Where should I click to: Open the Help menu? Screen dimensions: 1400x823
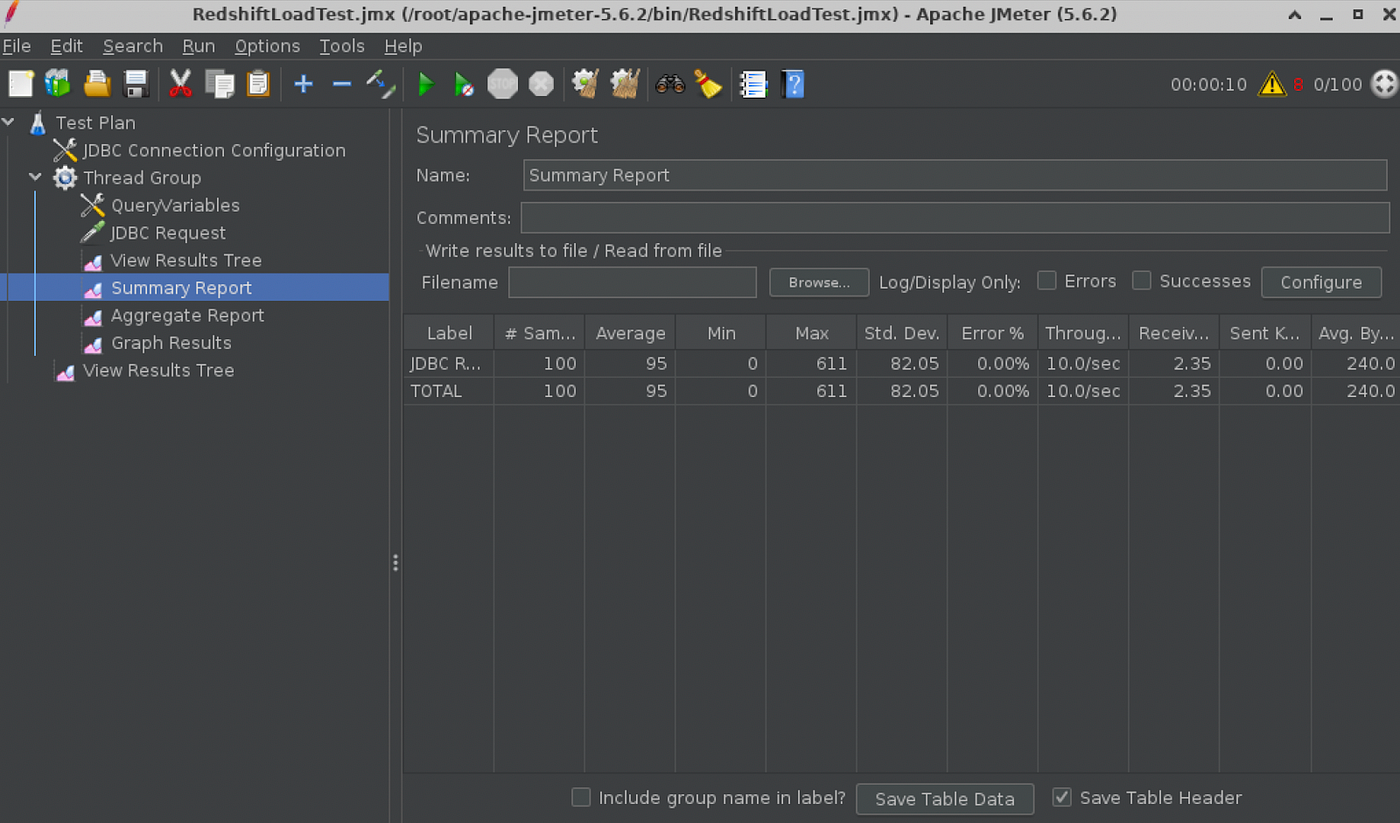pyautogui.click(x=403, y=46)
